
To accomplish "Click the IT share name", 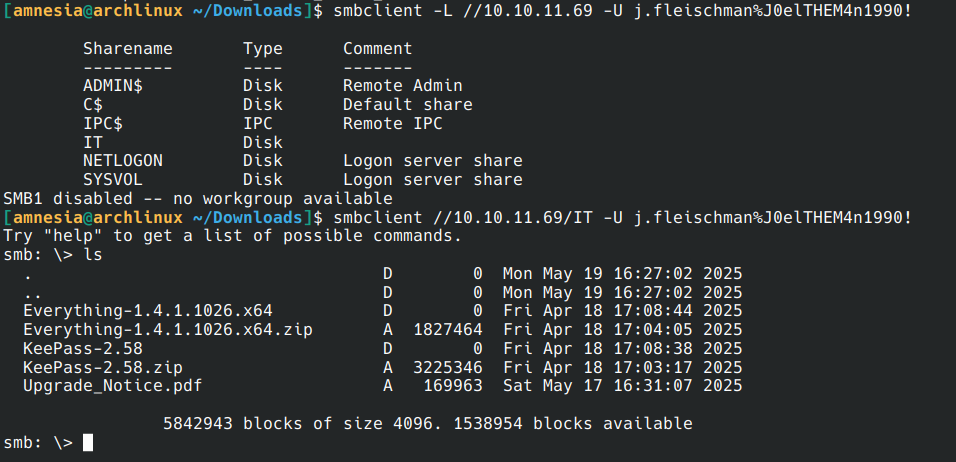I will click(x=93, y=142).
